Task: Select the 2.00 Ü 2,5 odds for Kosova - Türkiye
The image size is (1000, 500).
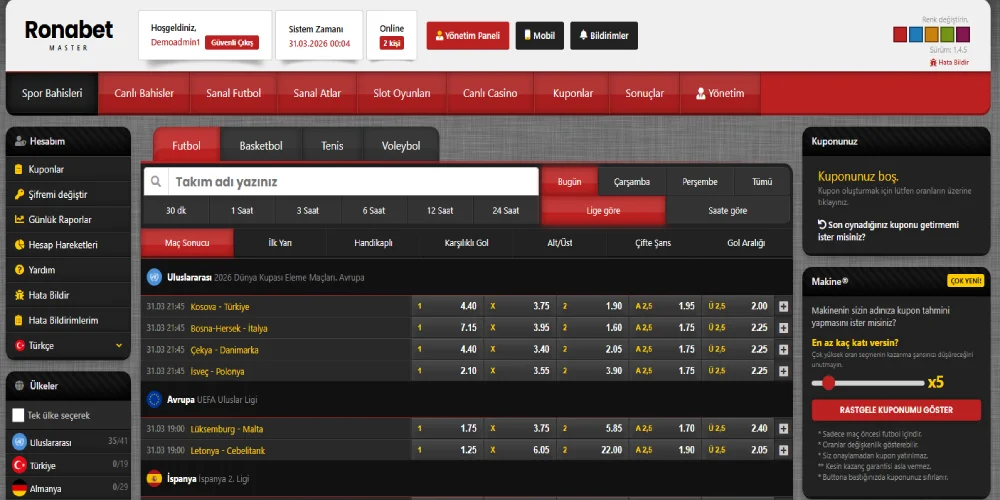Action: [x=737, y=306]
